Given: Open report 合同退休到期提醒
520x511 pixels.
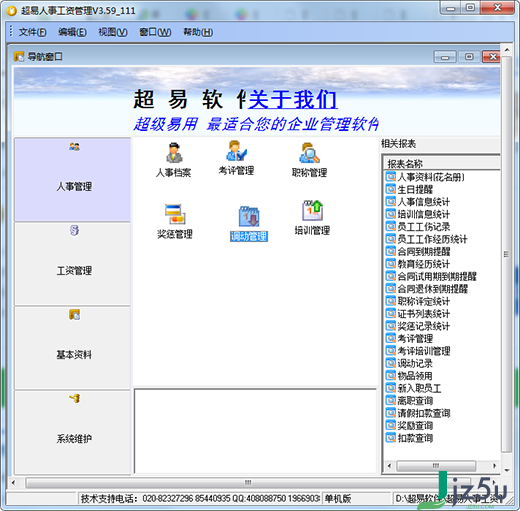Looking at the screenshot, I should pyautogui.click(x=432, y=289).
